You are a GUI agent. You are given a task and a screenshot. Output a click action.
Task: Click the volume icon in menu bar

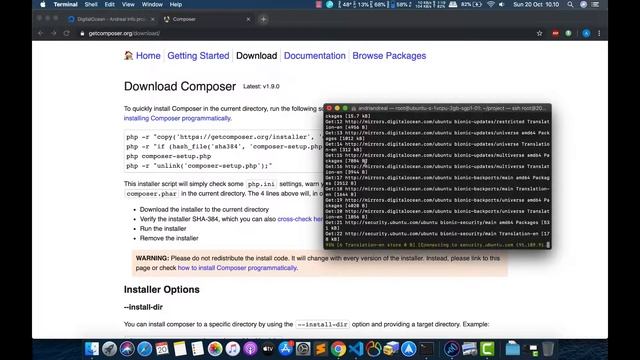tap(502, 4)
